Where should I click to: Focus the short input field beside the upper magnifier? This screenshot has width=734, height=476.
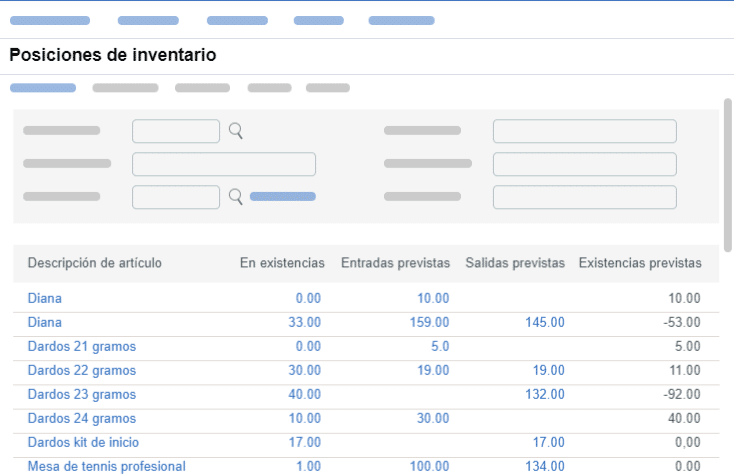[176, 131]
